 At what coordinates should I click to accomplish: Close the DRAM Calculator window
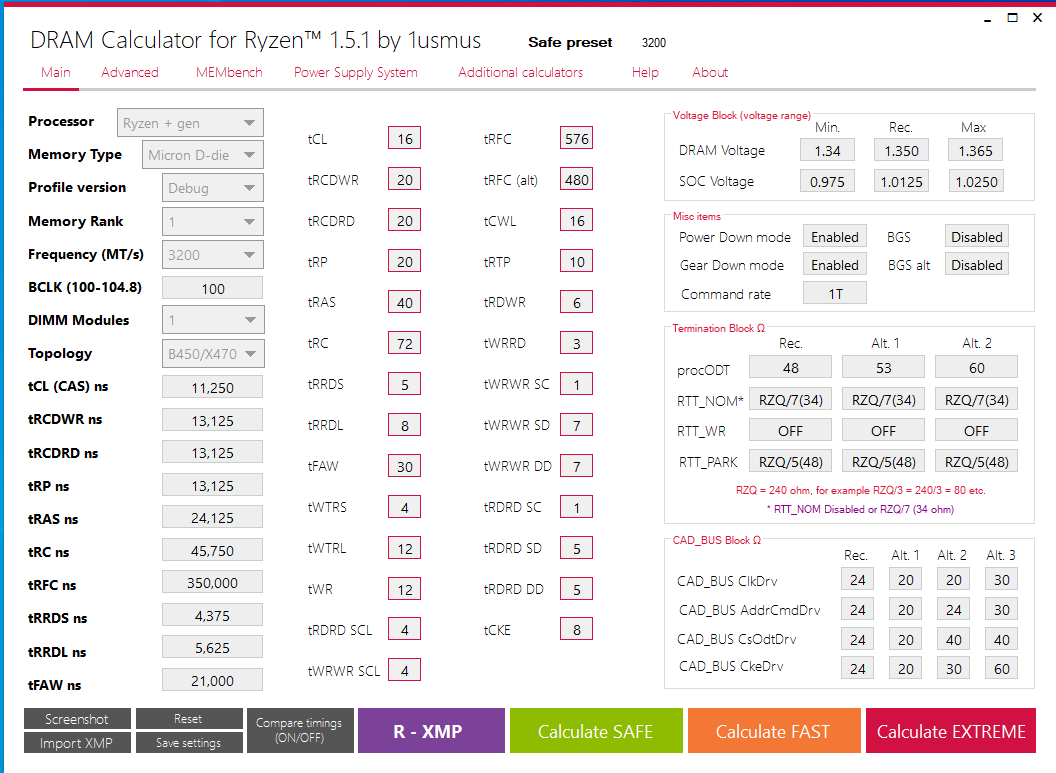point(1037,17)
